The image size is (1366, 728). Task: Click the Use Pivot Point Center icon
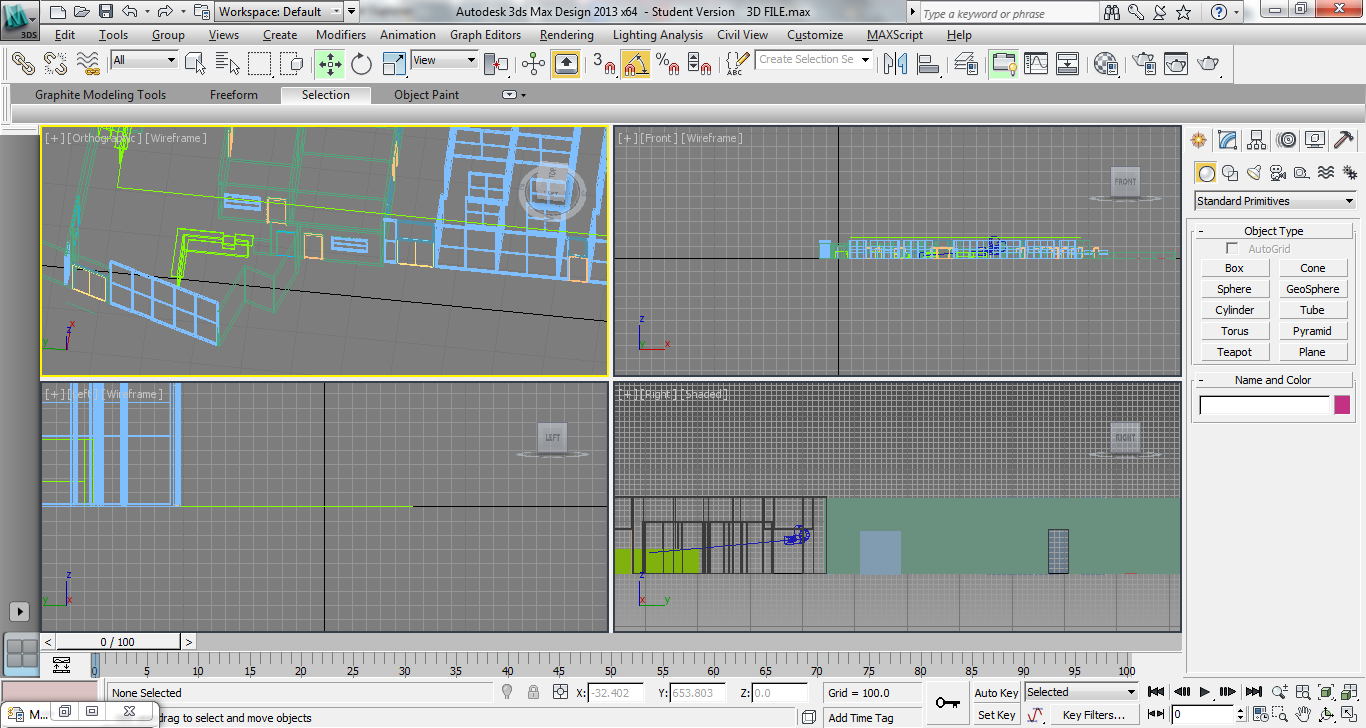pos(496,64)
